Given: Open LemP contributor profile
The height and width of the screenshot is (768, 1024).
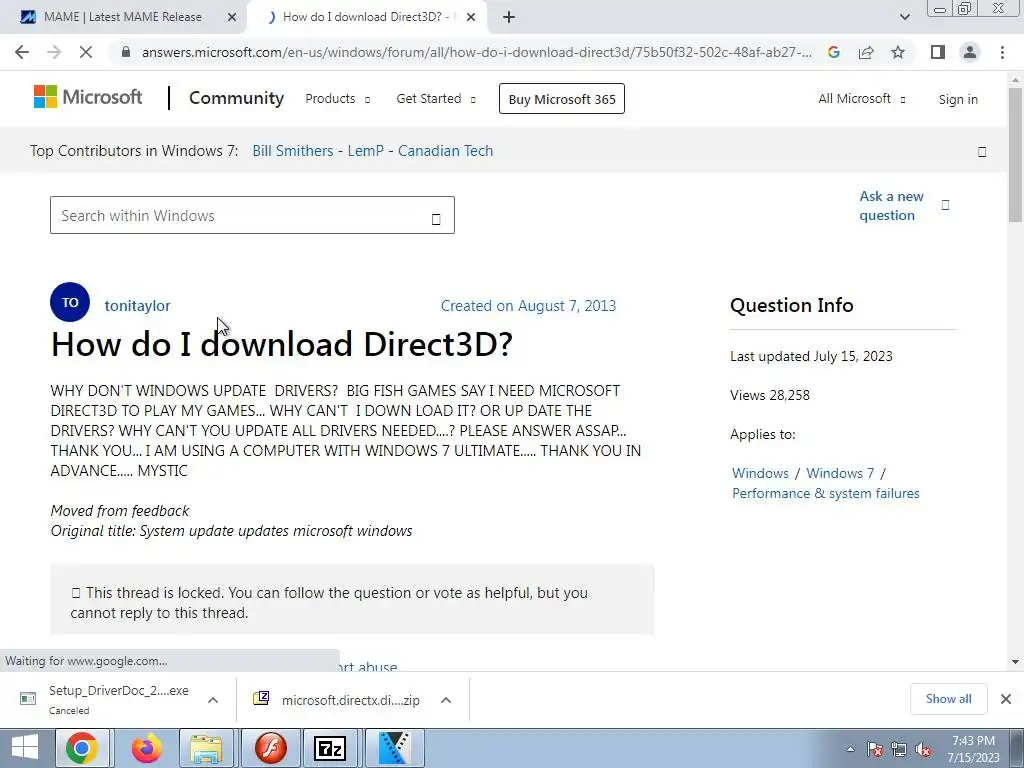Looking at the screenshot, I should [365, 151].
